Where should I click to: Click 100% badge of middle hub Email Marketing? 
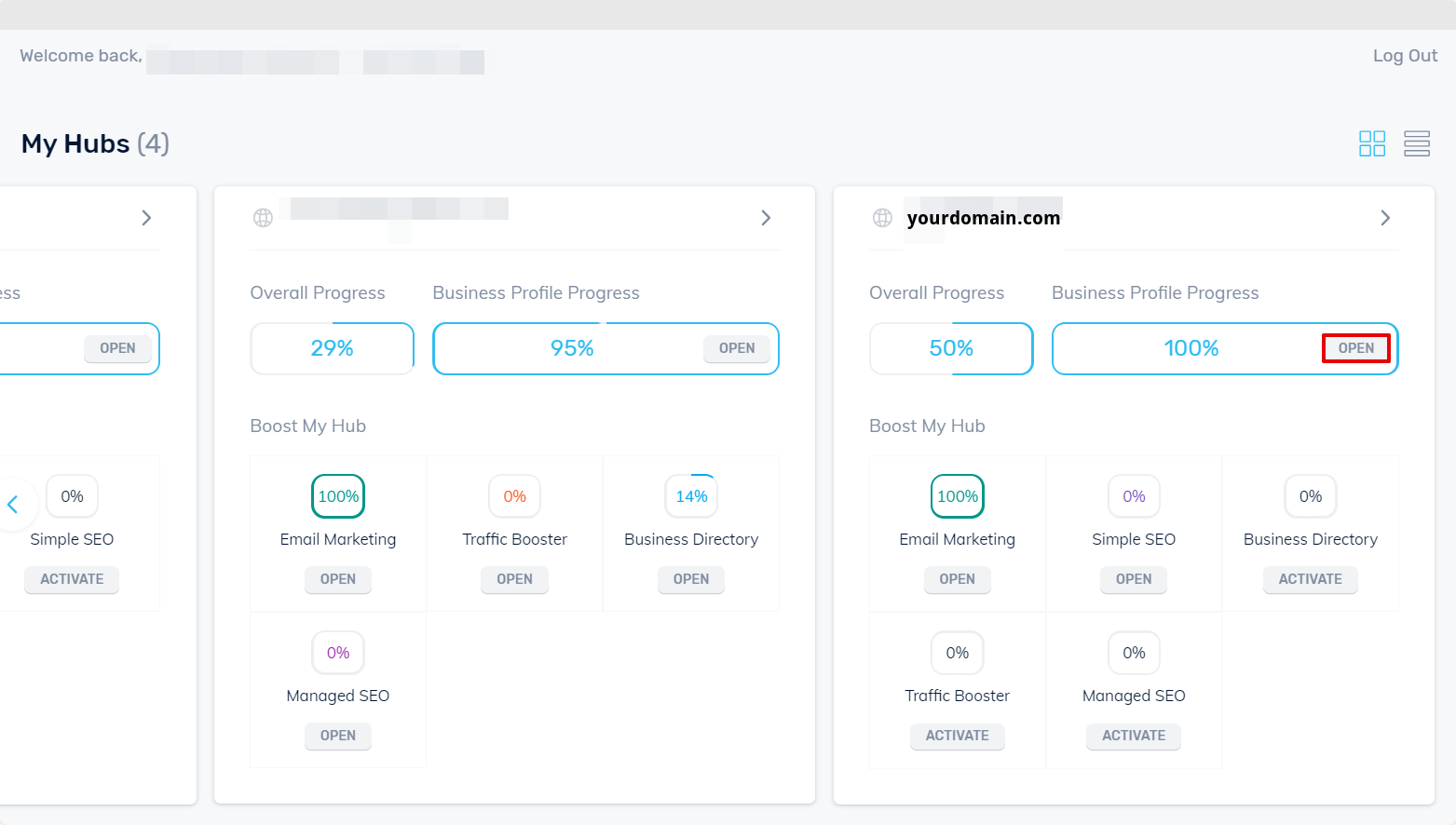pyautogui.click(x=338, y=496)
